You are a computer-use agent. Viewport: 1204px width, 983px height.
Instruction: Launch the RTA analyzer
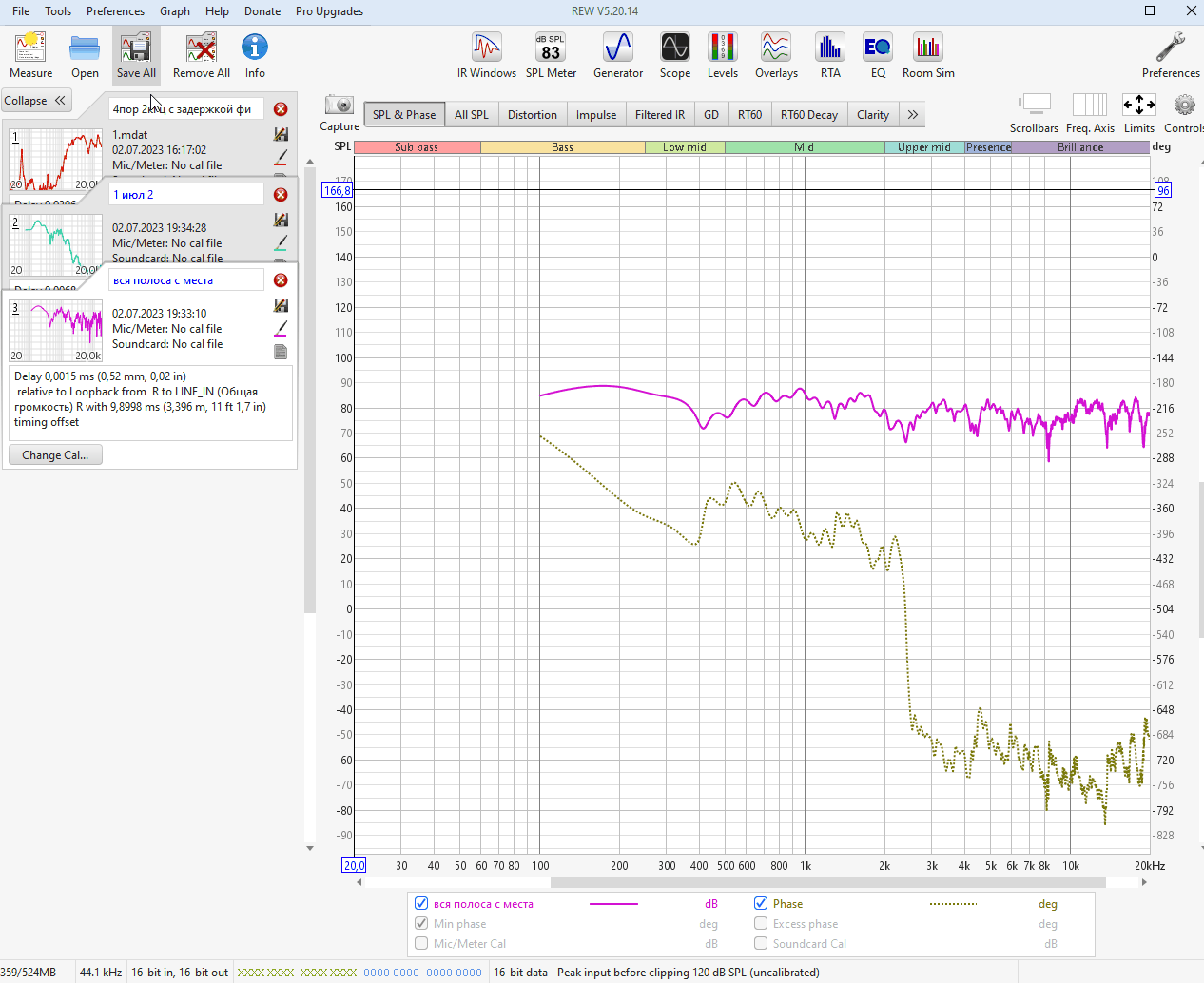830,55
